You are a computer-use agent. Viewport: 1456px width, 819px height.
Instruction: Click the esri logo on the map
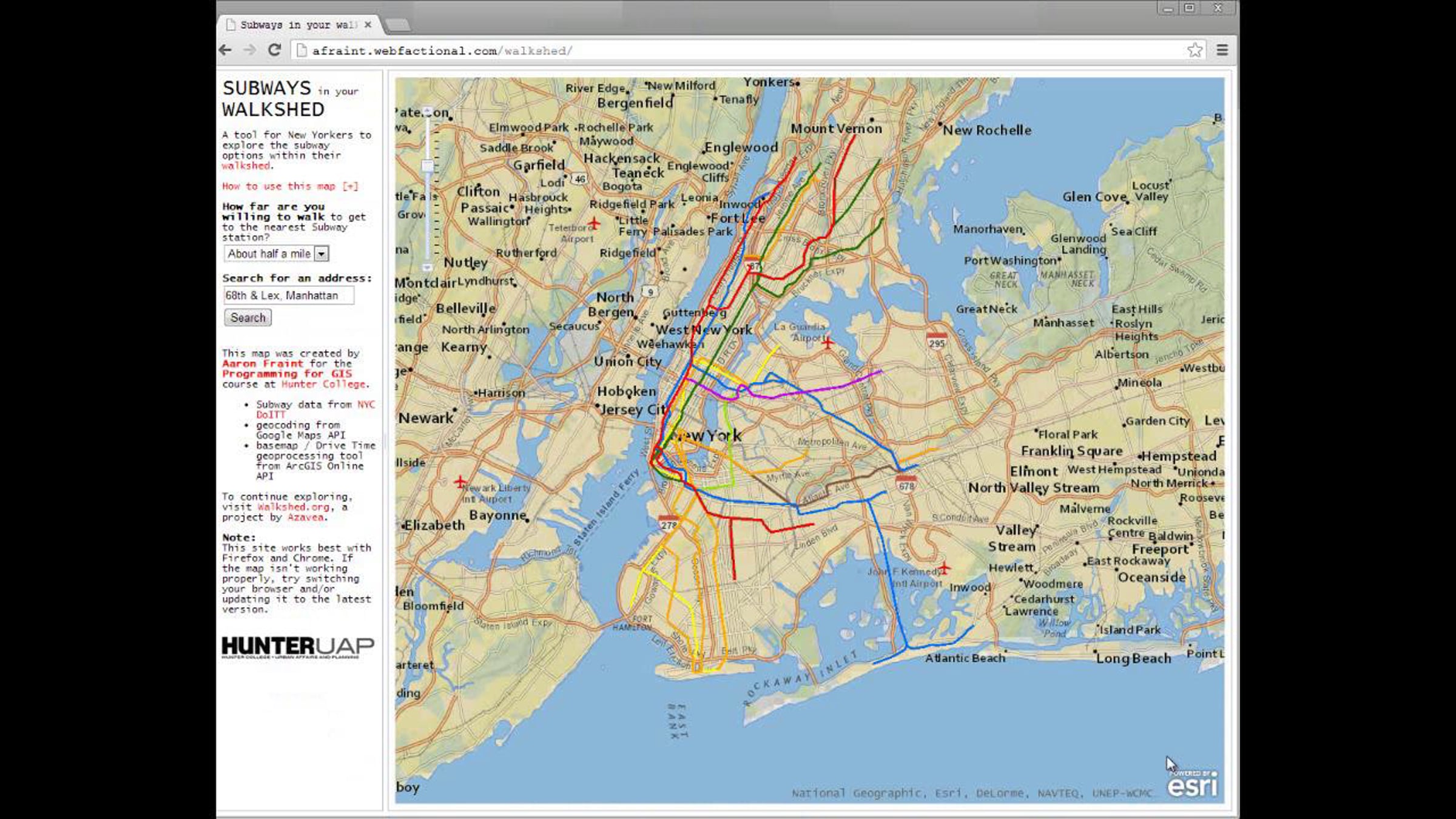(x=1192, y=784)
